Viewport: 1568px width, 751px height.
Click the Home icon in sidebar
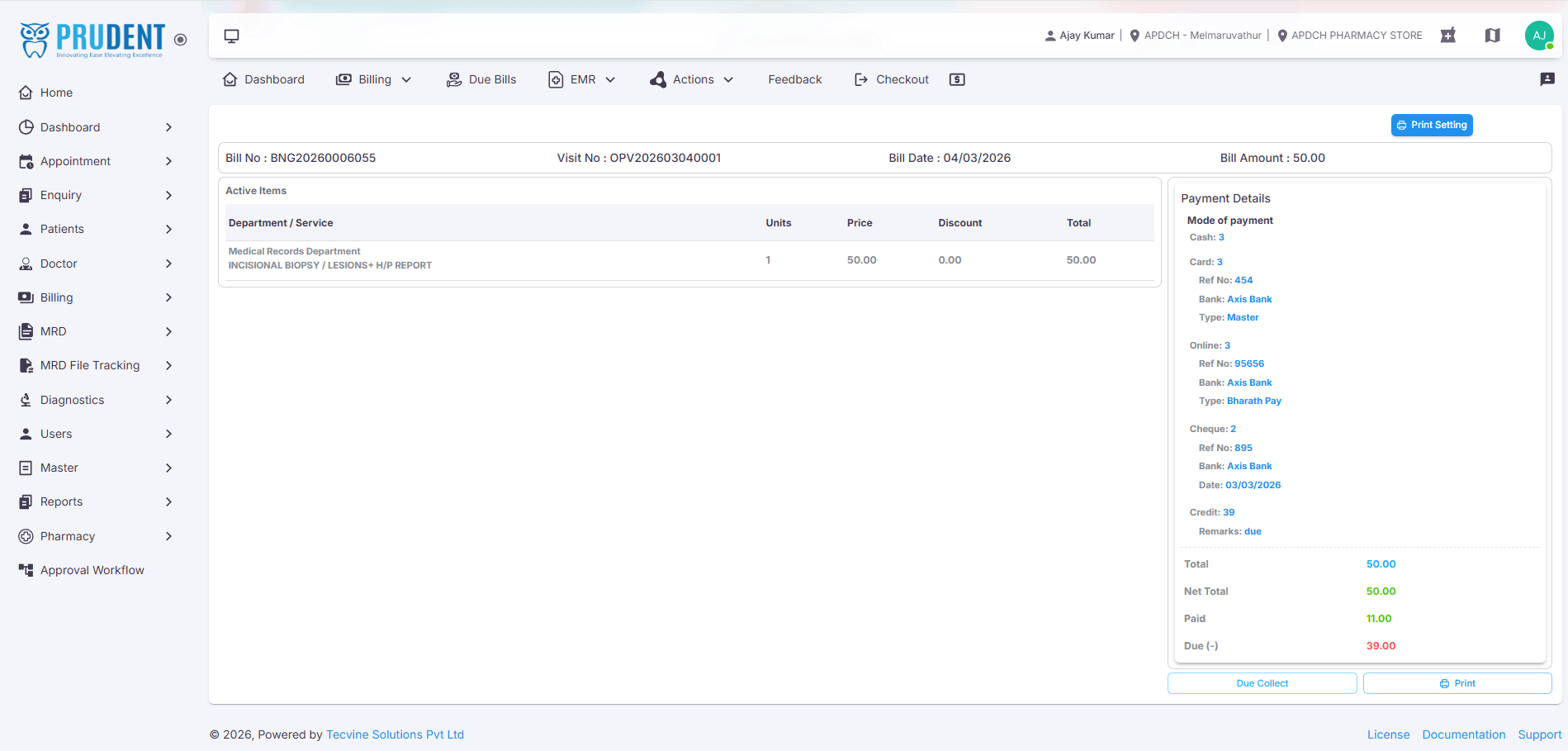point(26,93)
